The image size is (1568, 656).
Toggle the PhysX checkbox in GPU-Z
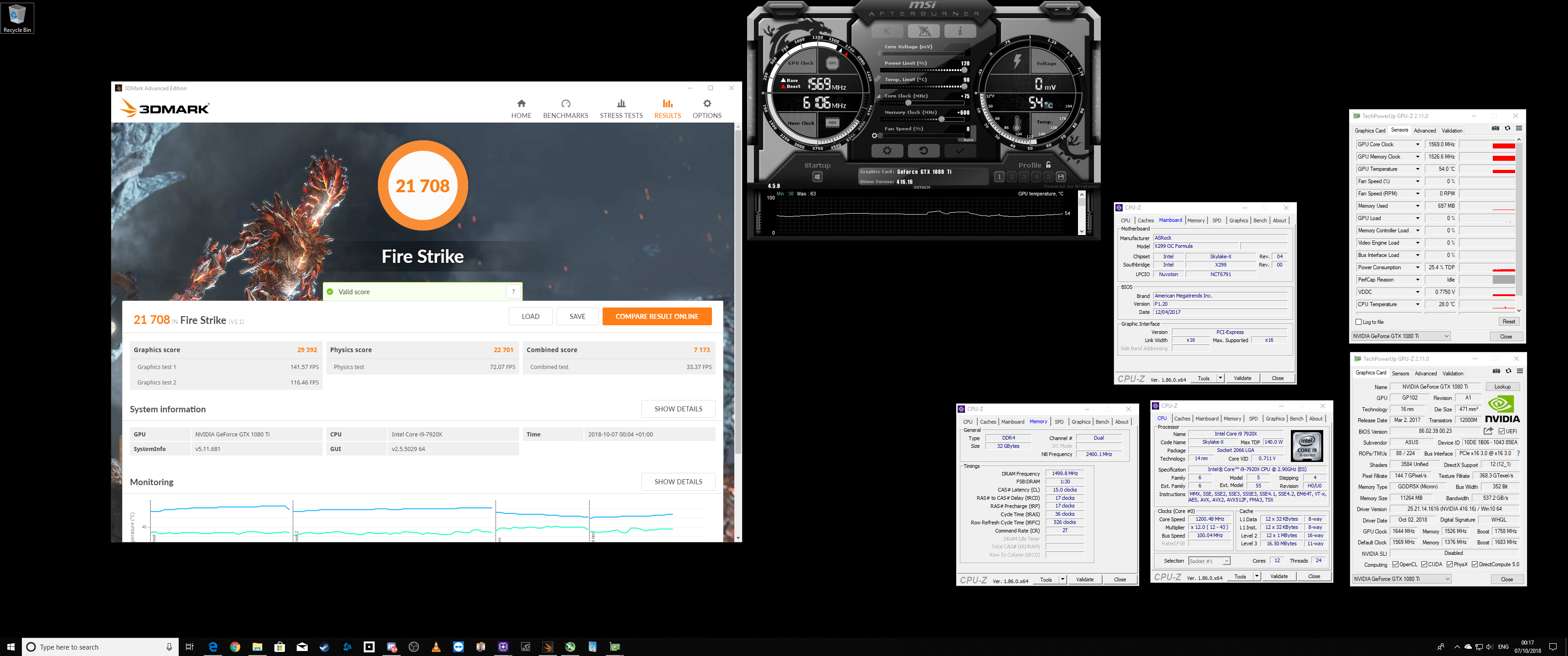(1449, 564)
